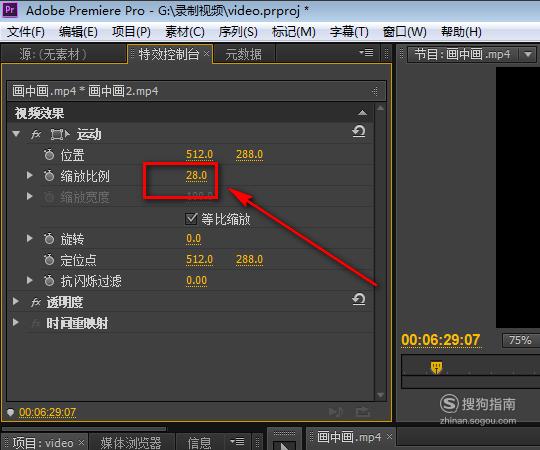
Task: Open the effect controls panel options menu
Action: [x=366, y=52]
